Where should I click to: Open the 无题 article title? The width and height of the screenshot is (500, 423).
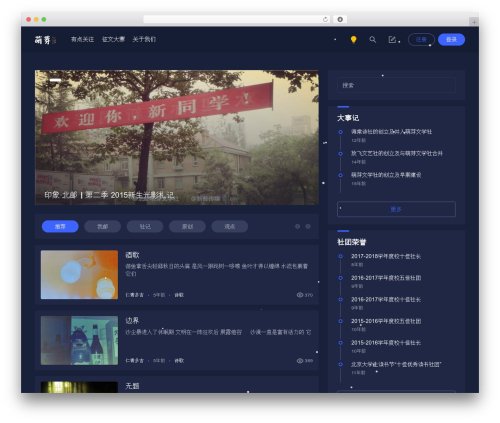tap(132, 386)
